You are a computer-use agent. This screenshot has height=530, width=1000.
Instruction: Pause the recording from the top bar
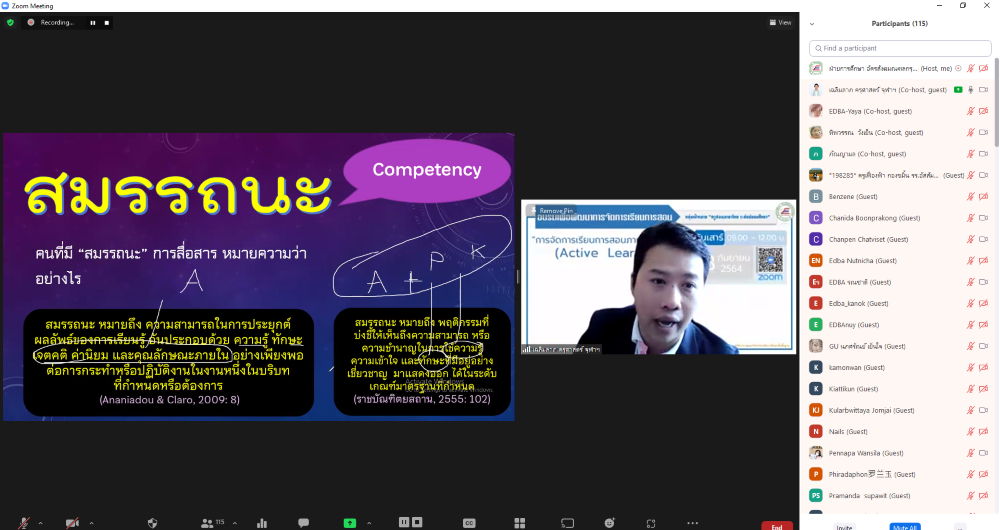[x=93, y=23]
